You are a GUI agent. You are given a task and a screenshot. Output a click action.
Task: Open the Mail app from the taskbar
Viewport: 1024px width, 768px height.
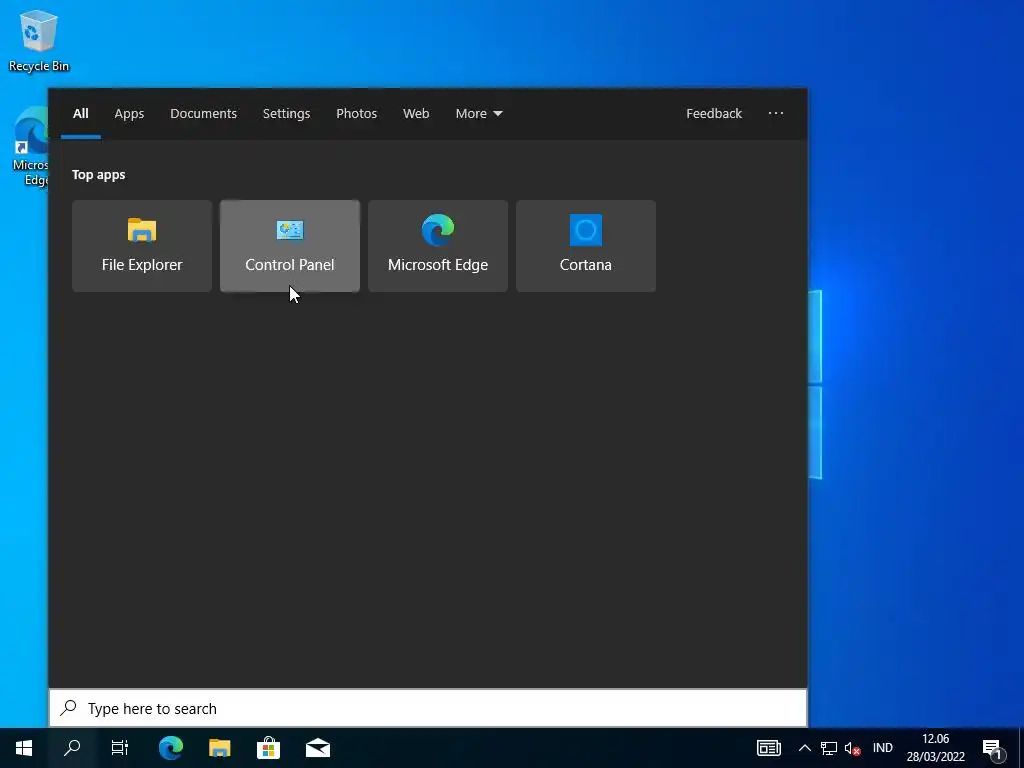point(317,748)
